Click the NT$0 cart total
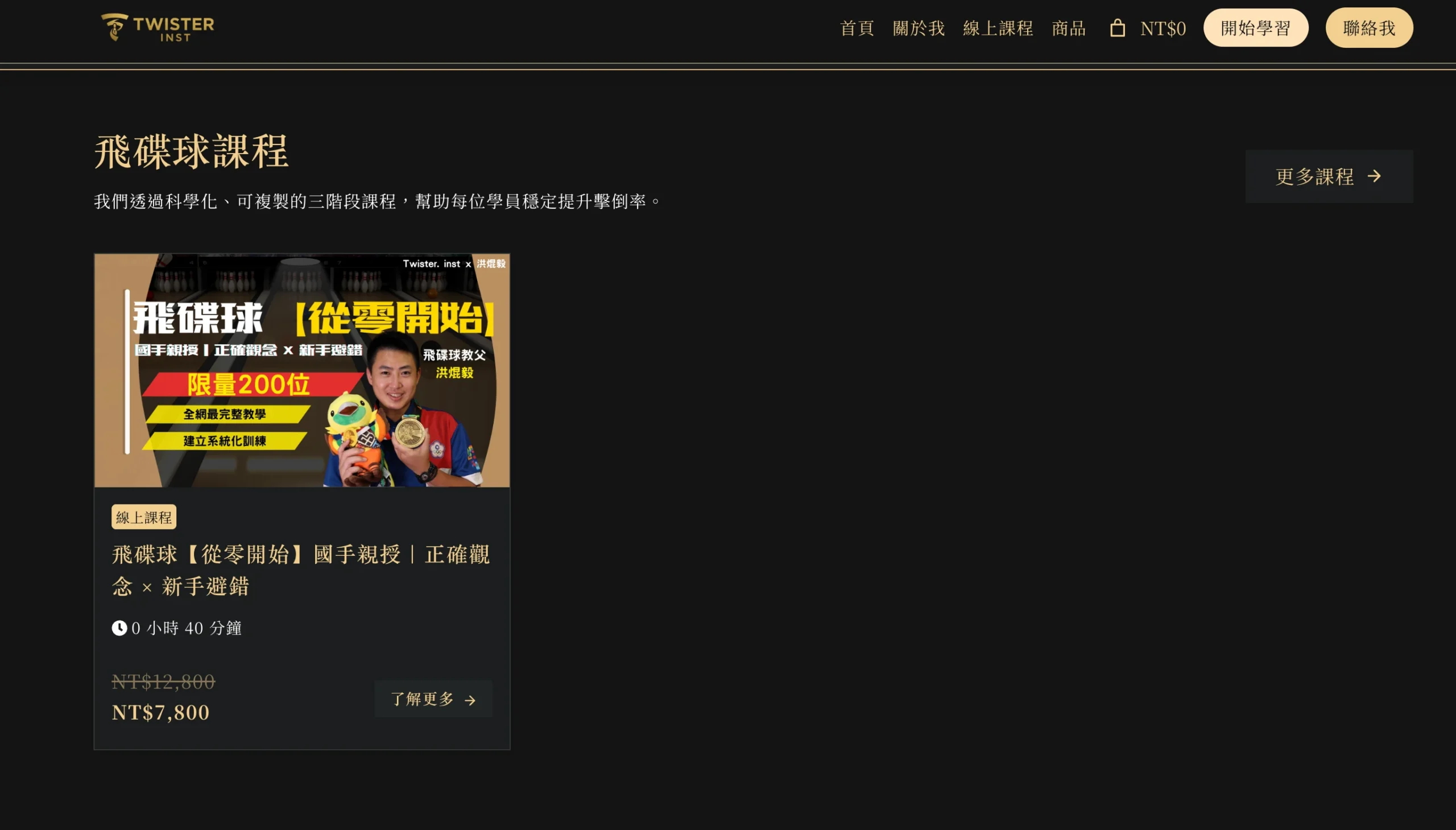1456x830 pixels. (1163, 28)
